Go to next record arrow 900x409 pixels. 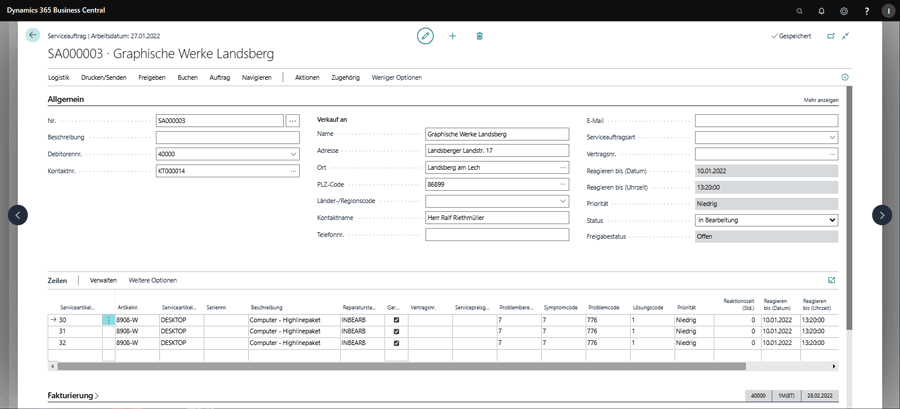point(882,215)
